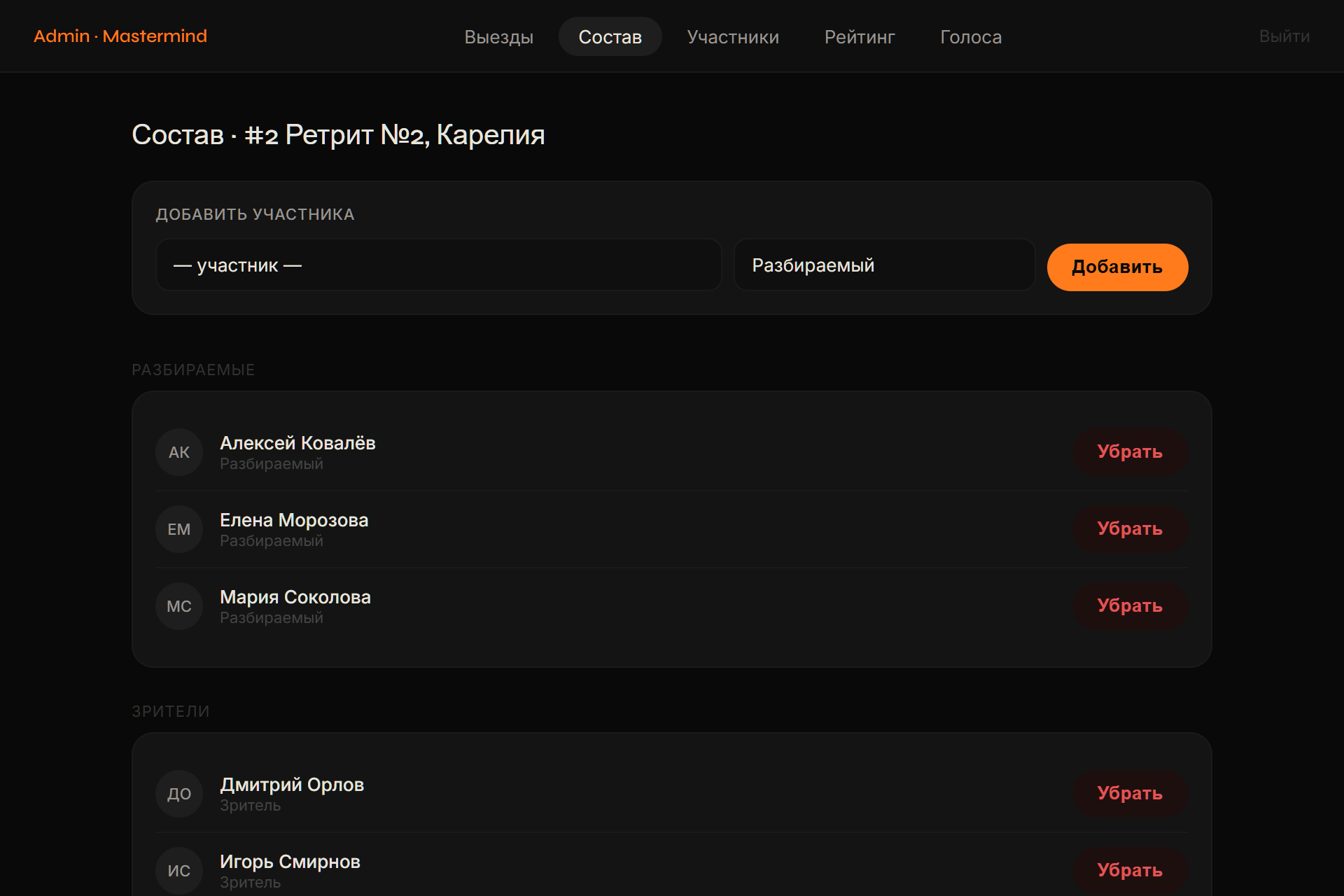Click the МС avatar icon
The height and width of the screenshot is (896, 1344).
click(x=179, y=606)
